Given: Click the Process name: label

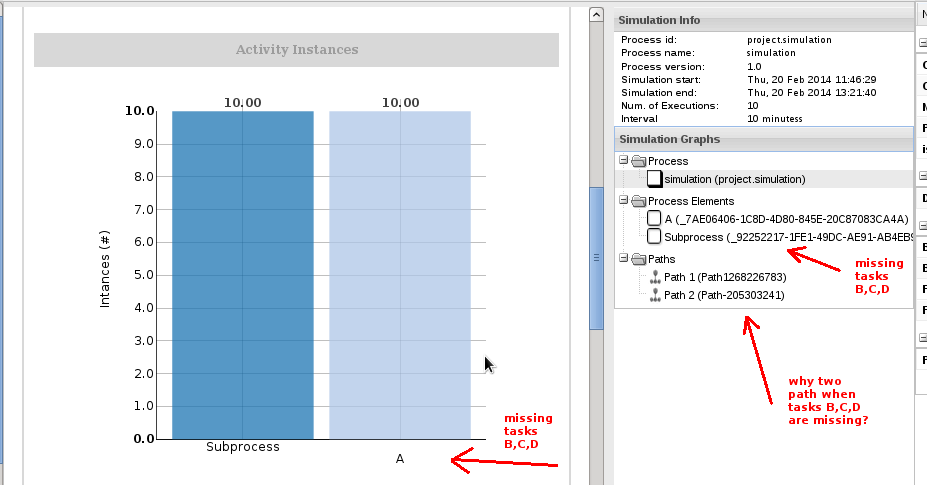Looking at the screenshot, I should (658, 53).
